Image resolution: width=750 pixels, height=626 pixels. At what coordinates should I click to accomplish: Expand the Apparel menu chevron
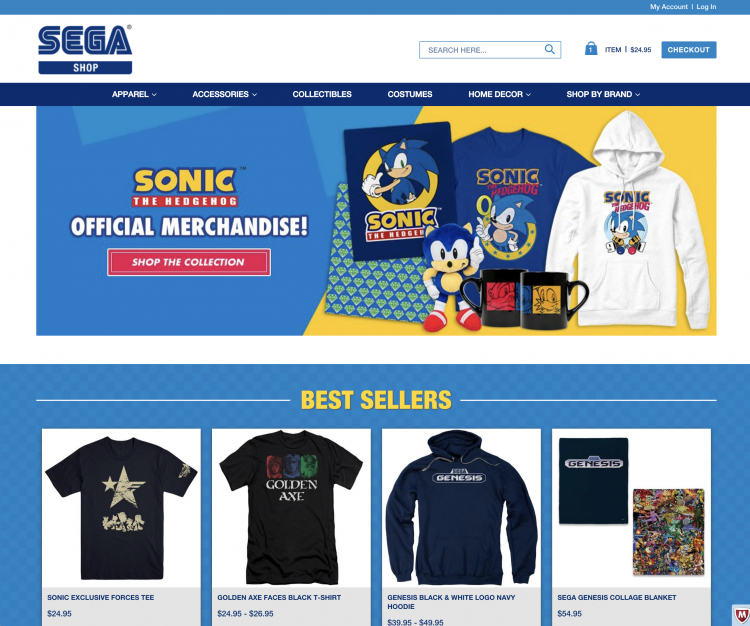click(x=154, y=95)
